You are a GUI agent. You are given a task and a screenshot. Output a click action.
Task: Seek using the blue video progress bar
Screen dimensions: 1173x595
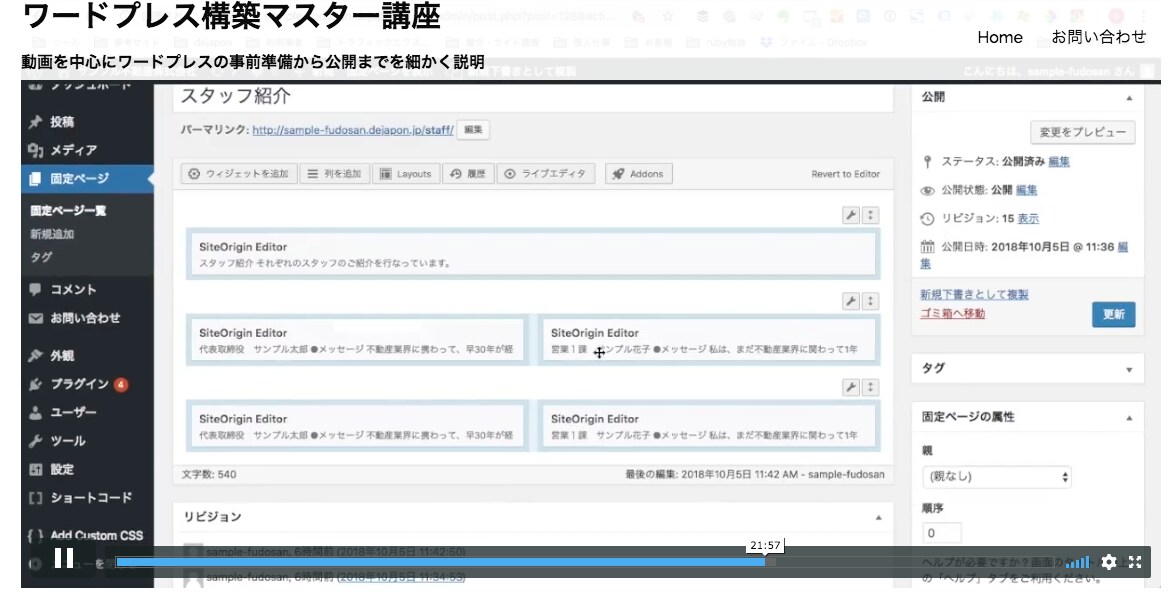441,562
